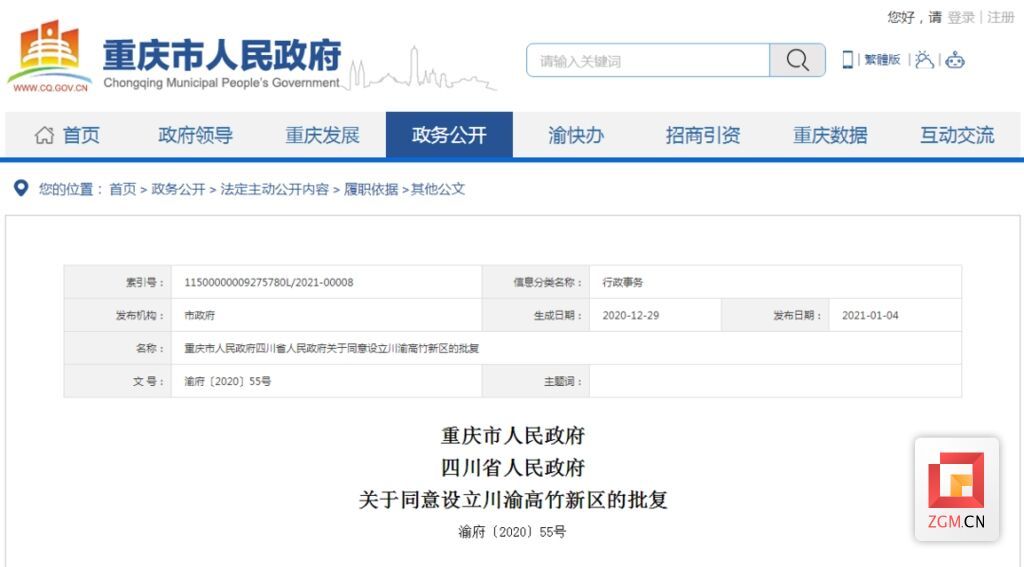Select the 重庆数据 navigation tab

click(x=830, y=135)
